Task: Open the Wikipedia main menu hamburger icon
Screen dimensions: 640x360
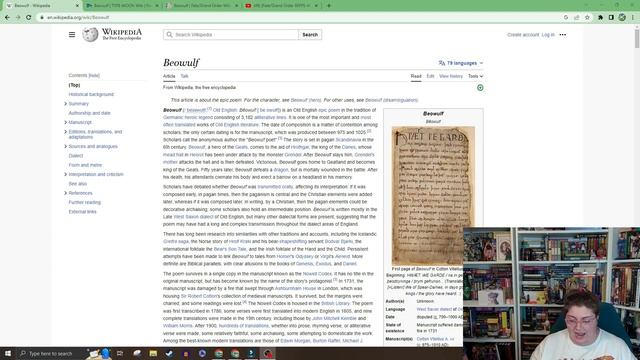Action: 72,35
